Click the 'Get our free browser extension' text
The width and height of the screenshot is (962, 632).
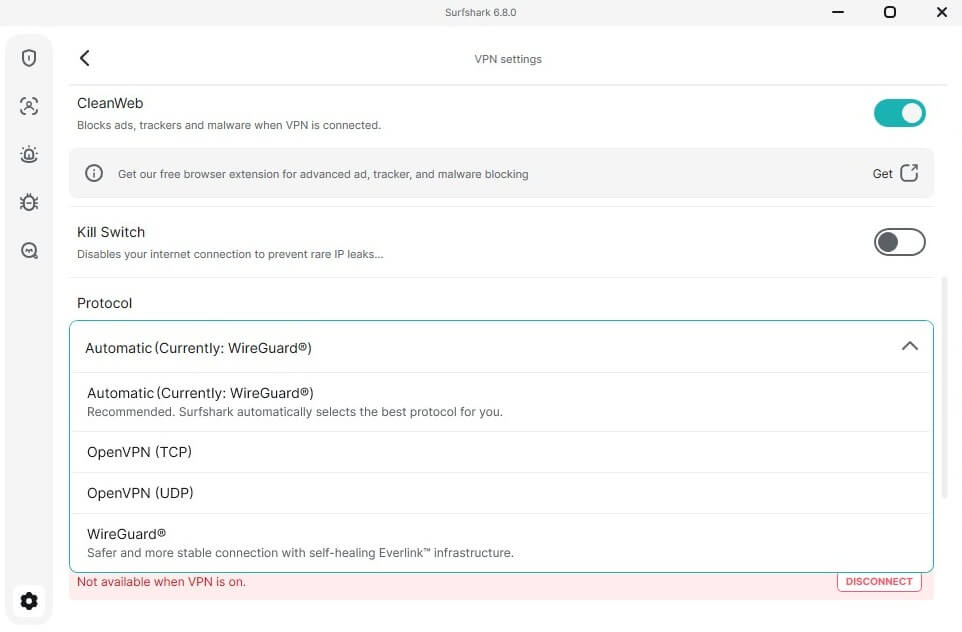point(323,174)
